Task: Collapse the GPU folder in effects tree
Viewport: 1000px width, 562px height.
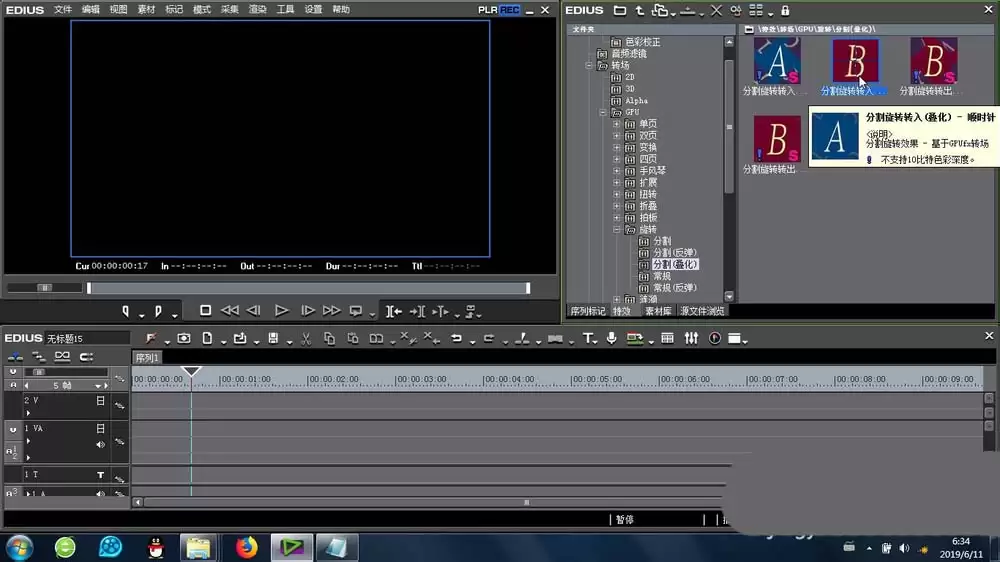Action: (603, 112)
